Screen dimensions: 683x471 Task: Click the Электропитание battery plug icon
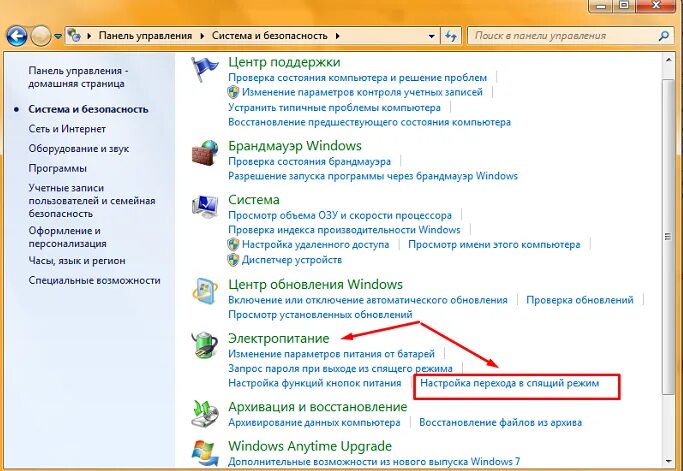click(205, 345)
